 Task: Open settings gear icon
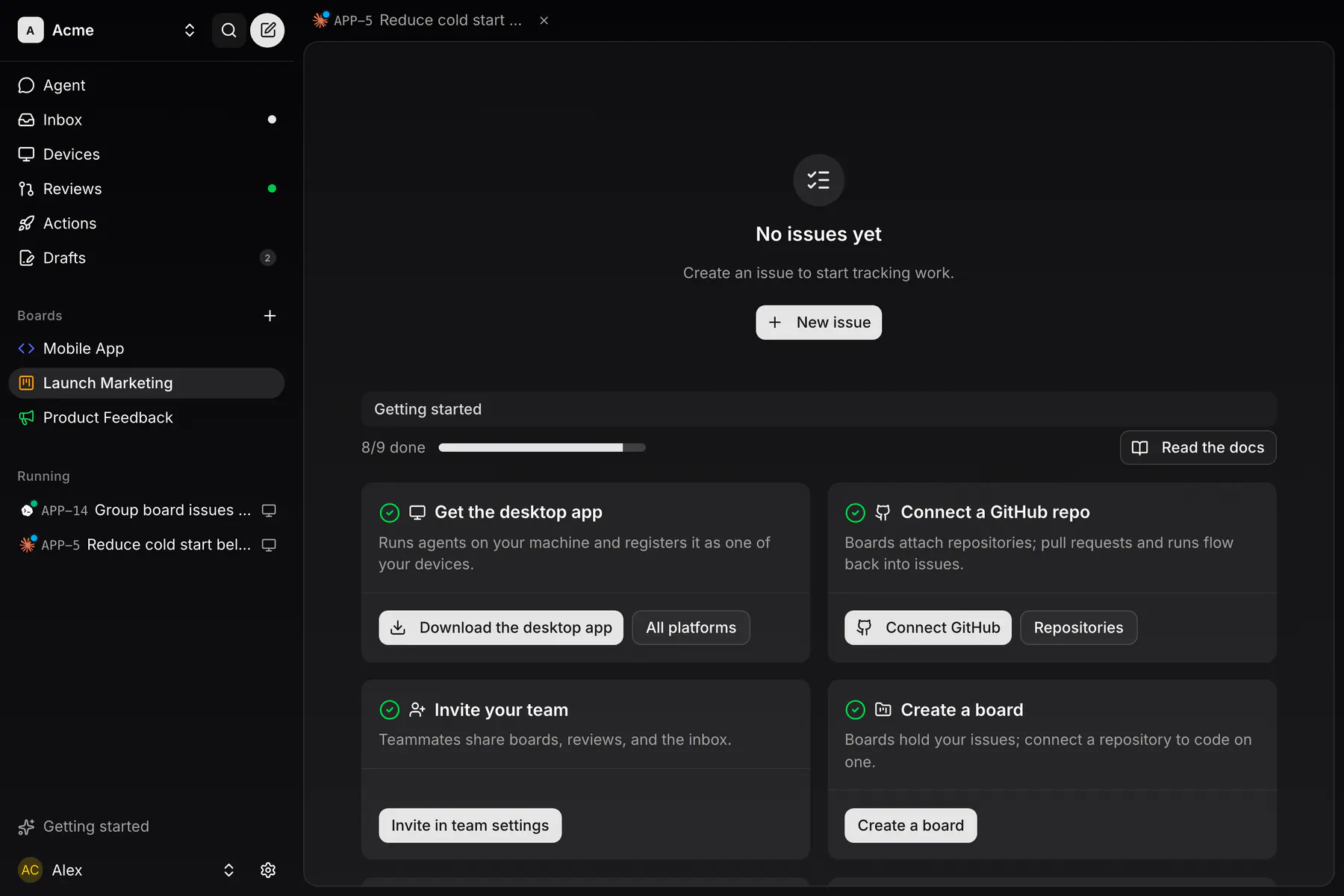coord(268,871)
